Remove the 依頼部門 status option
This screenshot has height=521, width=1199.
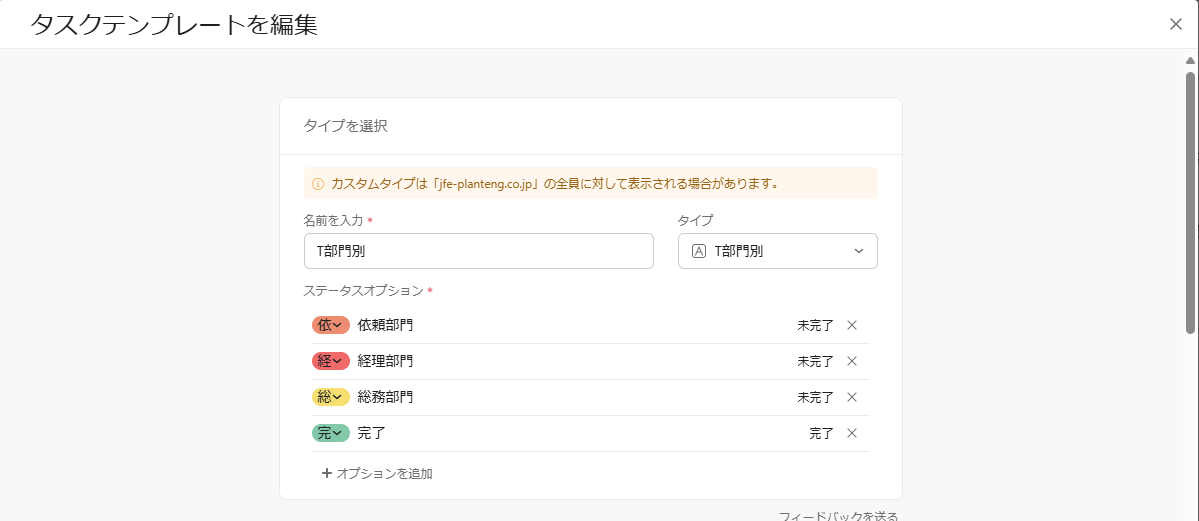coord(852,325)
